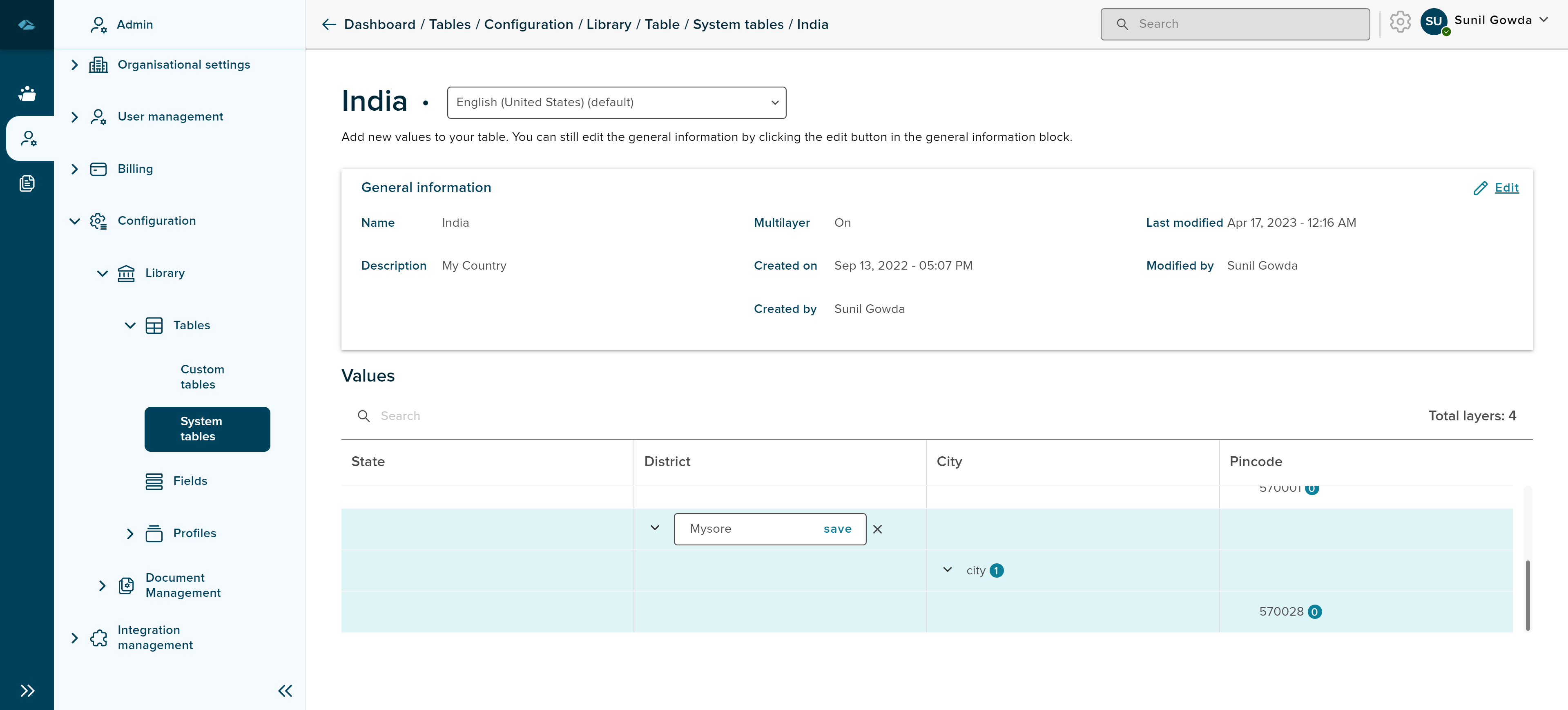
Task: Click the Tables grid icon
Action: click(154, 326)
